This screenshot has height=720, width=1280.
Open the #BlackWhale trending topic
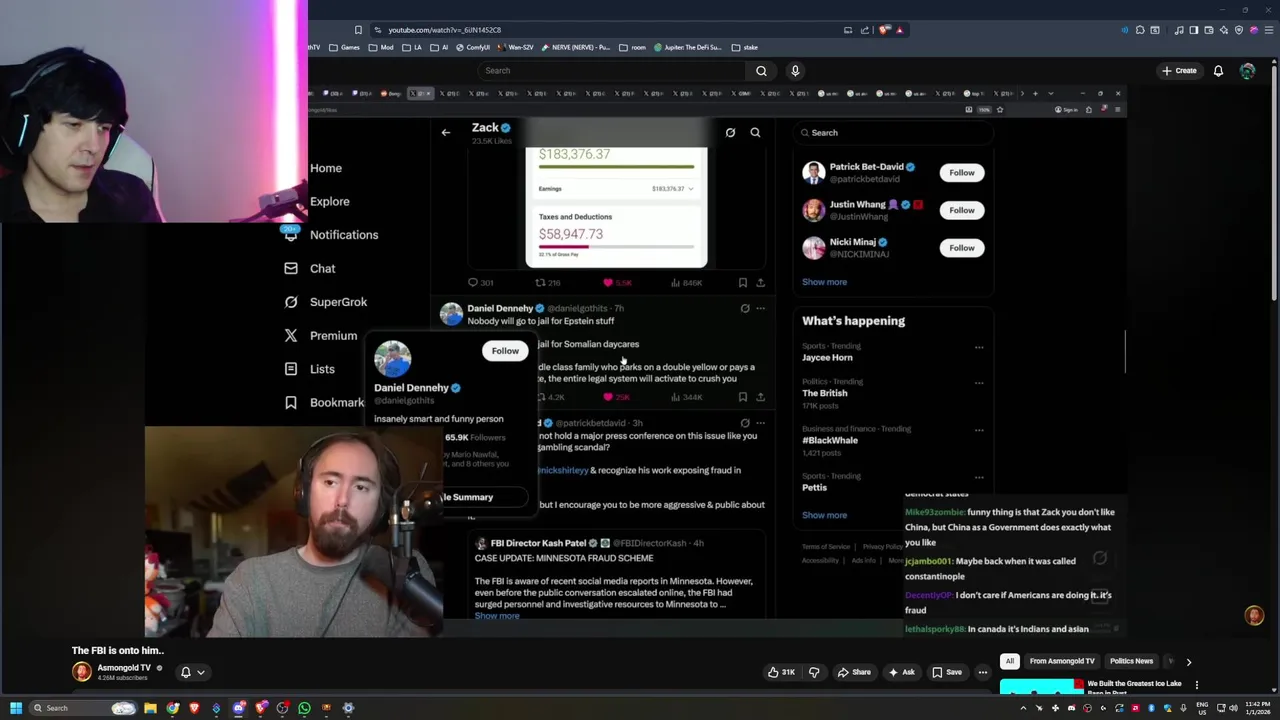[x=830, y=440]
